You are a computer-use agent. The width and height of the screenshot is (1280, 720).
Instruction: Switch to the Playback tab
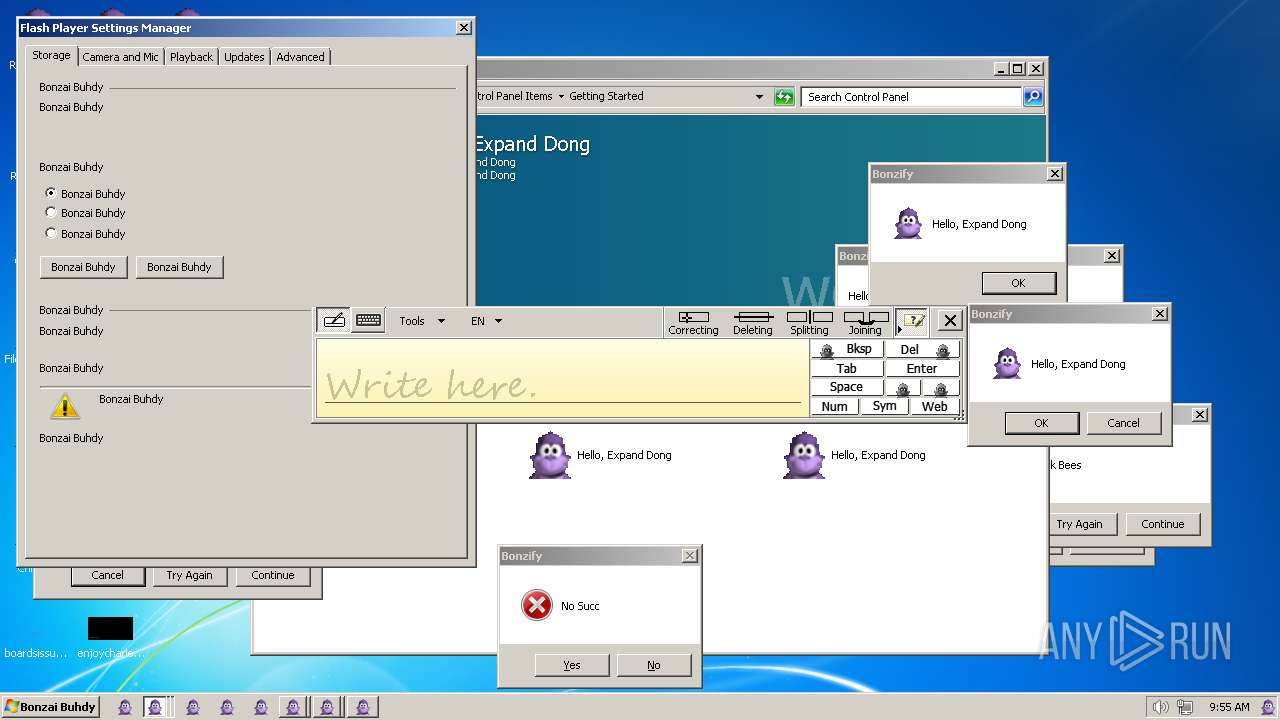coord(191,57)
